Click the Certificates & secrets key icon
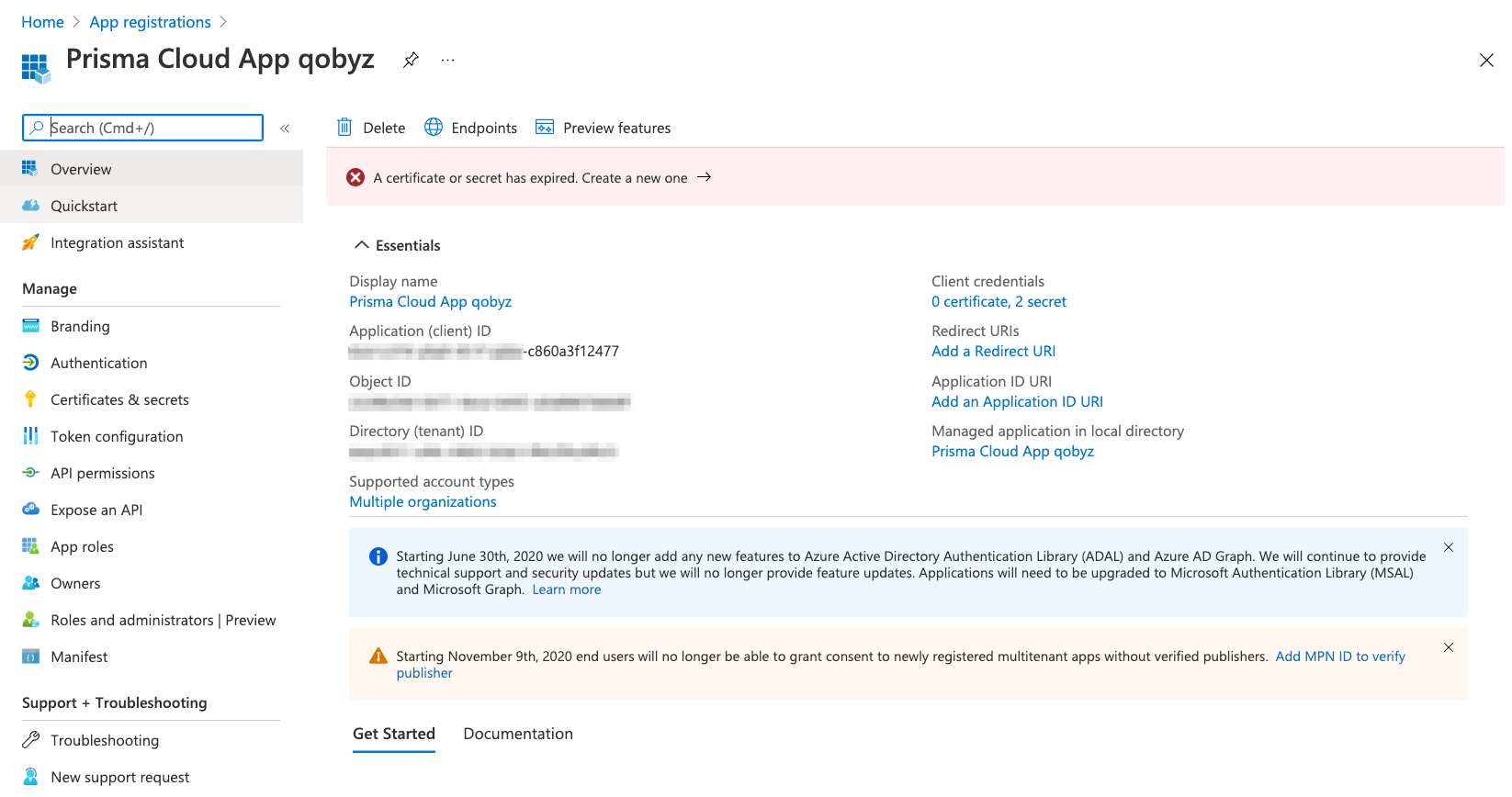Screen dimensions: 1512x797 pos(30,399)
